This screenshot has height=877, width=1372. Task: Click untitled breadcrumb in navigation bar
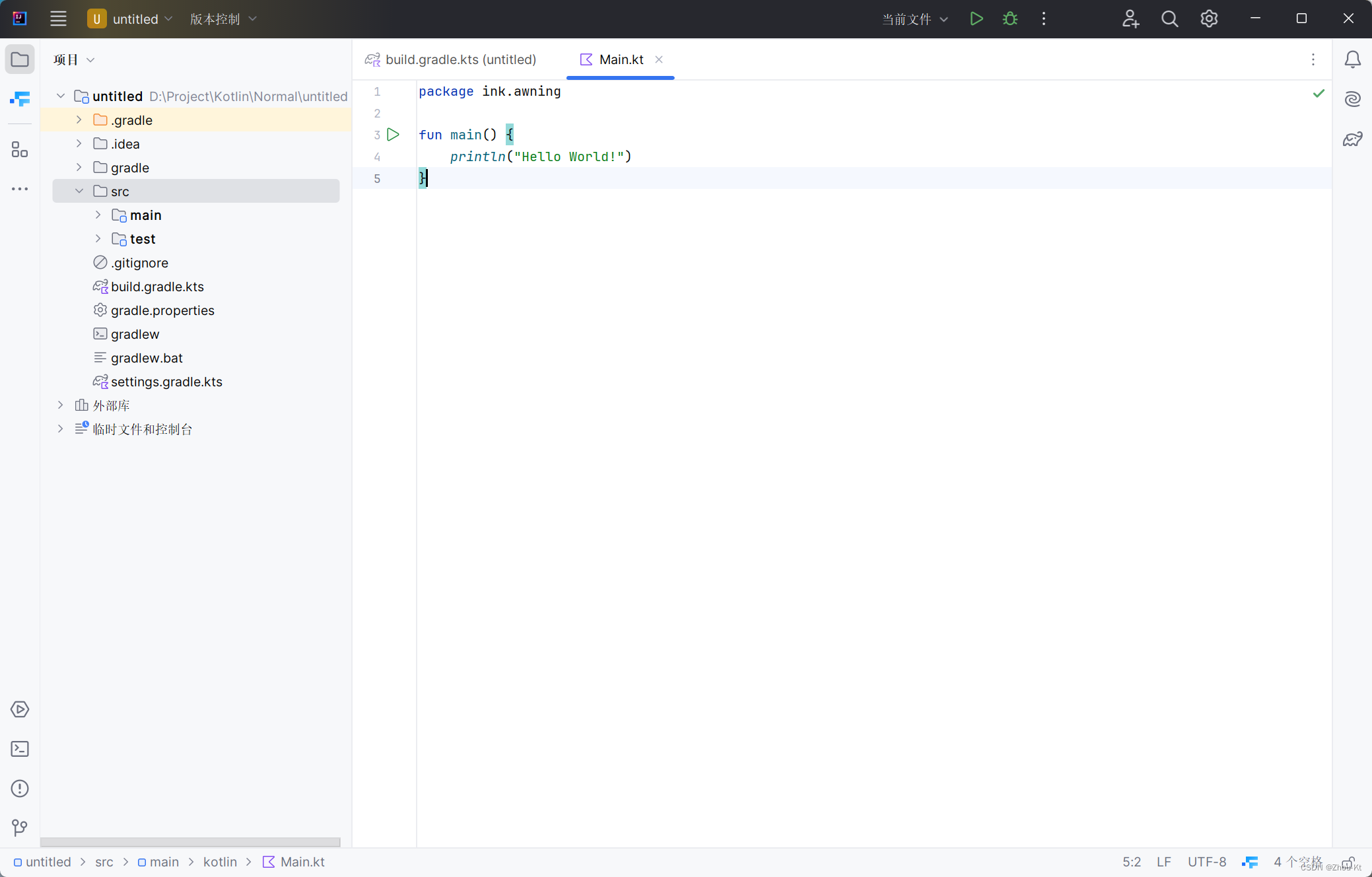[42, 862]
